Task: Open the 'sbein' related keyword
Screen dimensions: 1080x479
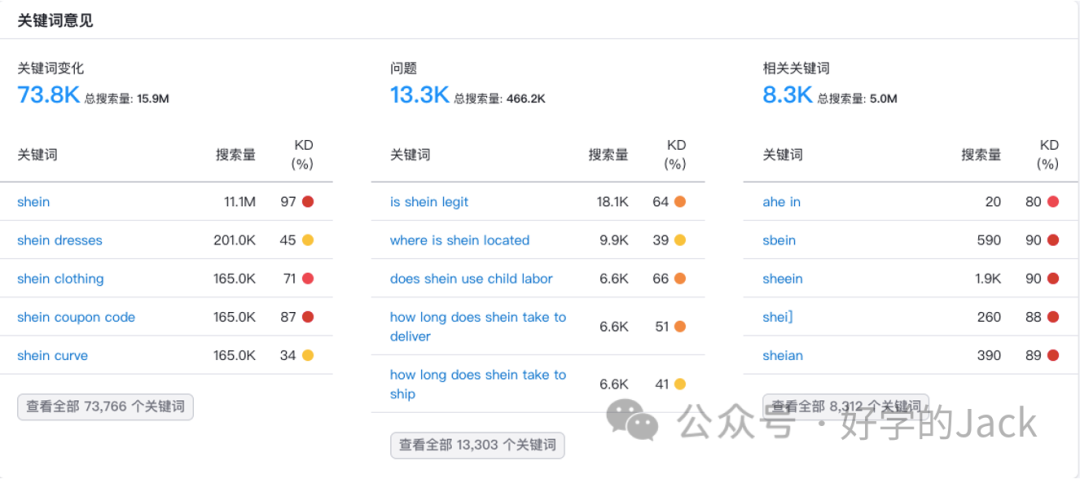Action: [779, 241]
